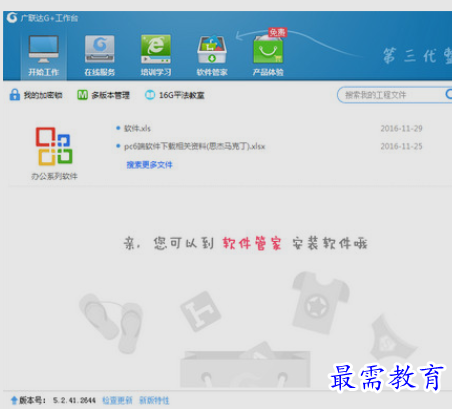Open the 软件管家 download box icon
Viewport: 452px width, 409px height.
[212, 49]
